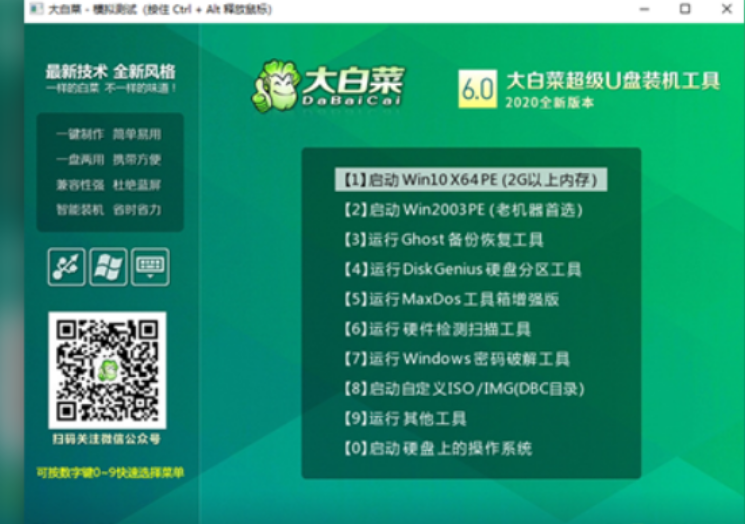
Task: Click the yellow hint 可按数字键0~9快速选择菜单
Action: point(110,473)
